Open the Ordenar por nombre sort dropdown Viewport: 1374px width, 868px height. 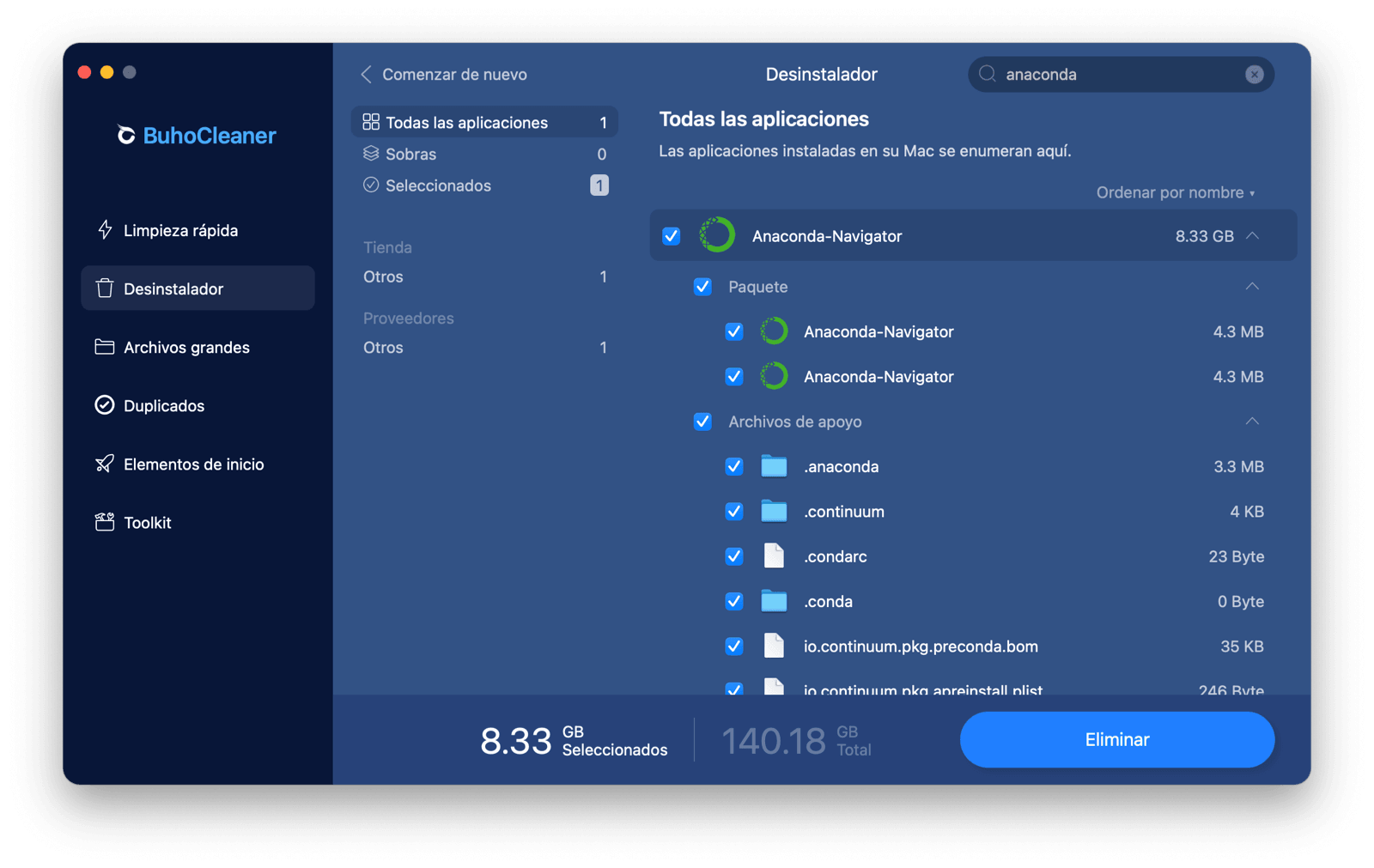click(1176, 192)
